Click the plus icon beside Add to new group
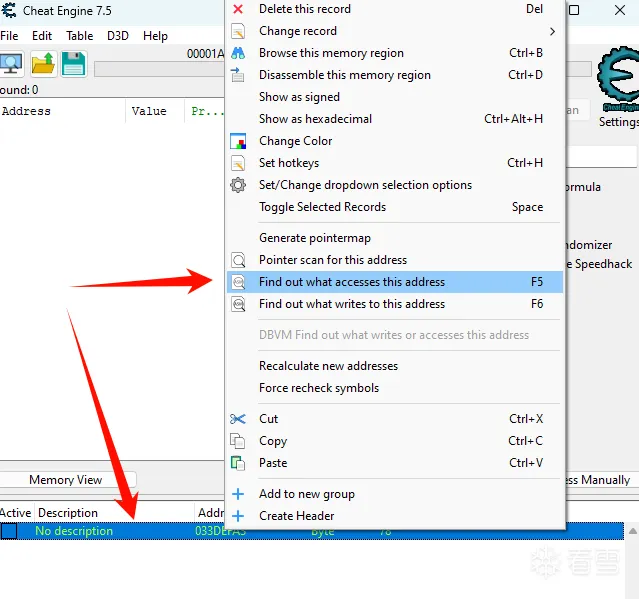Image resolution: width=639 pixels, height=599 pixels. (238, 494)
